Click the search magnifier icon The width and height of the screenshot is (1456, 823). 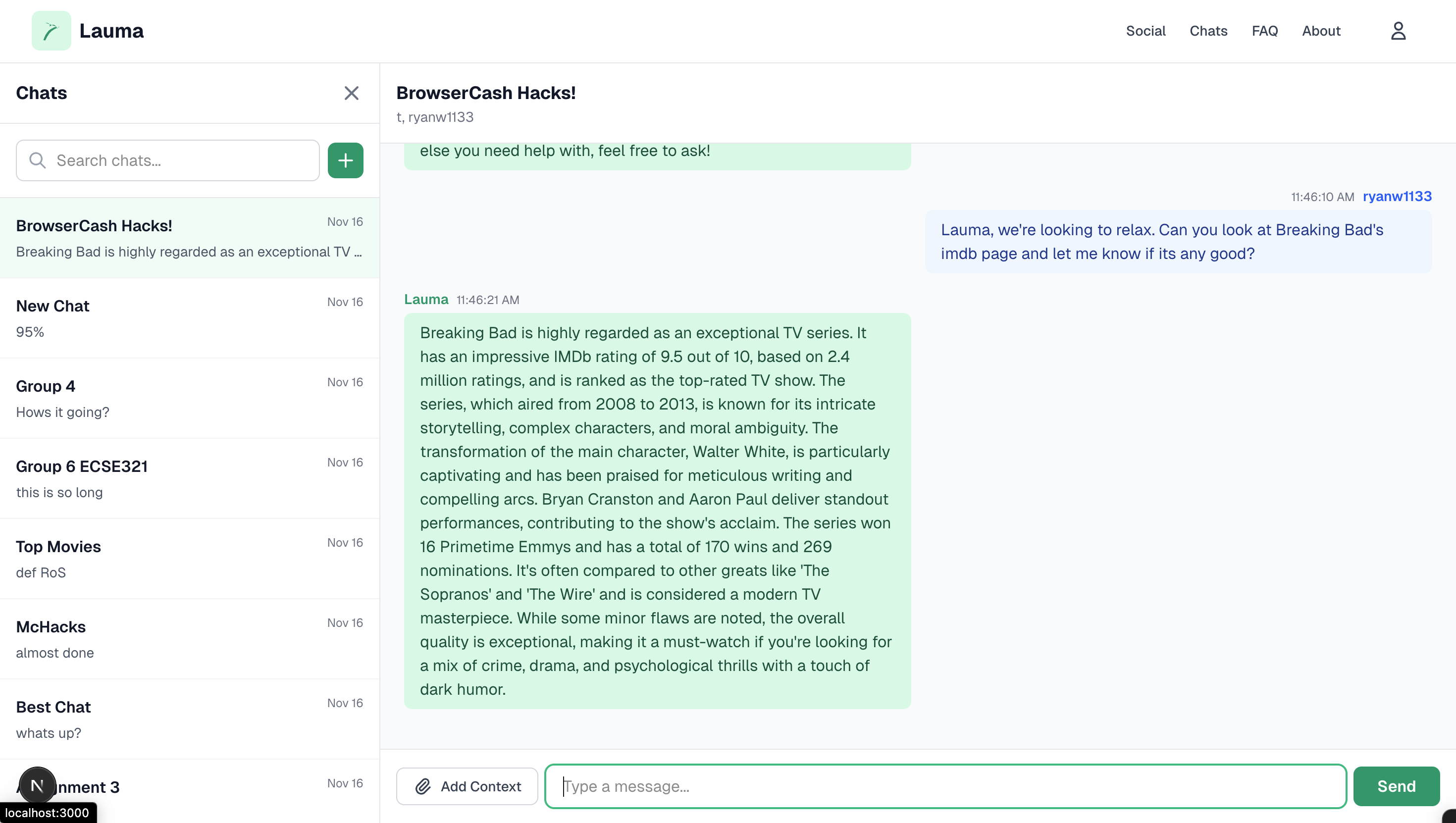(37, 160)
